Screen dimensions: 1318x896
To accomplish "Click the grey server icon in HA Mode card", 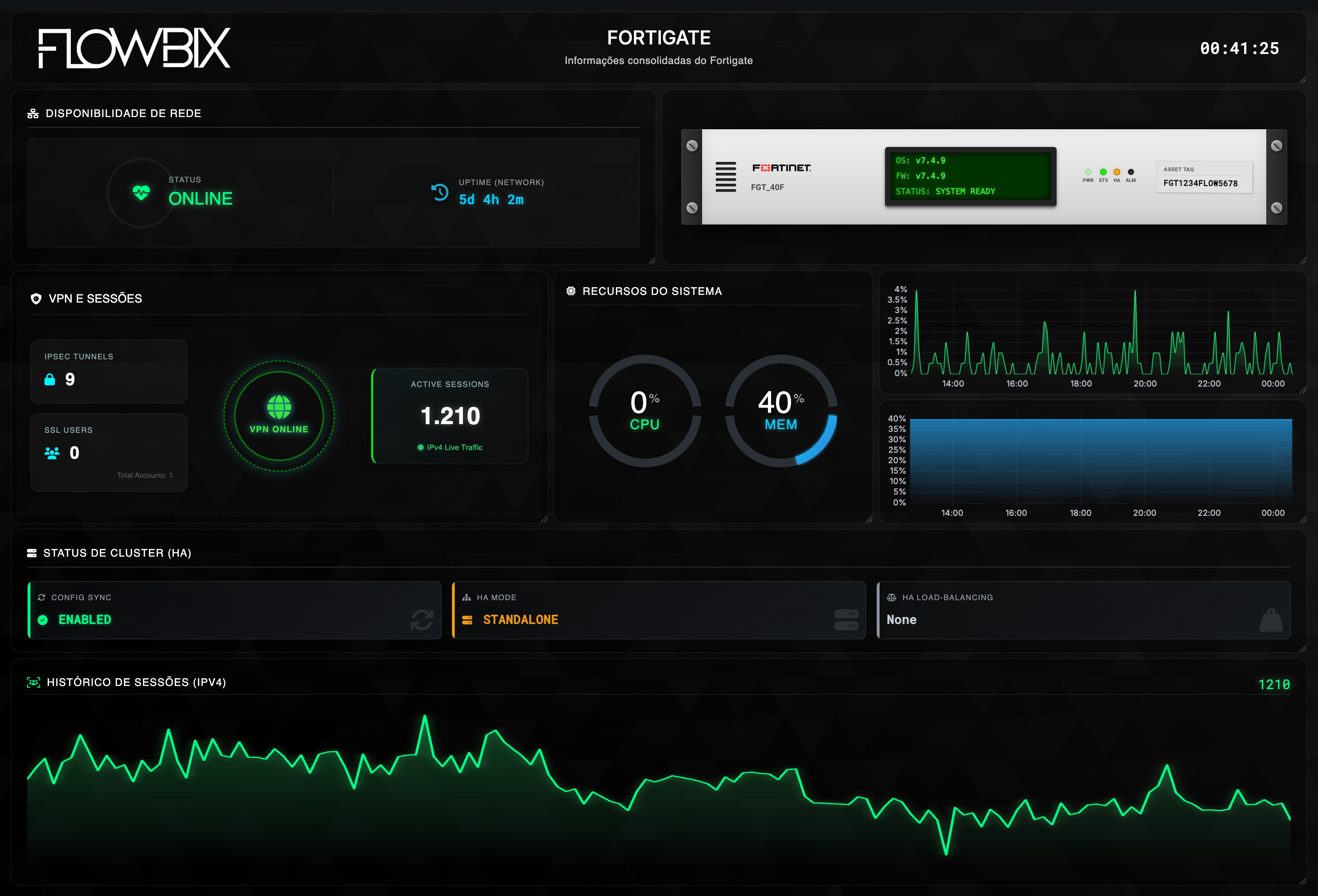I will click(x=846, y=619).
